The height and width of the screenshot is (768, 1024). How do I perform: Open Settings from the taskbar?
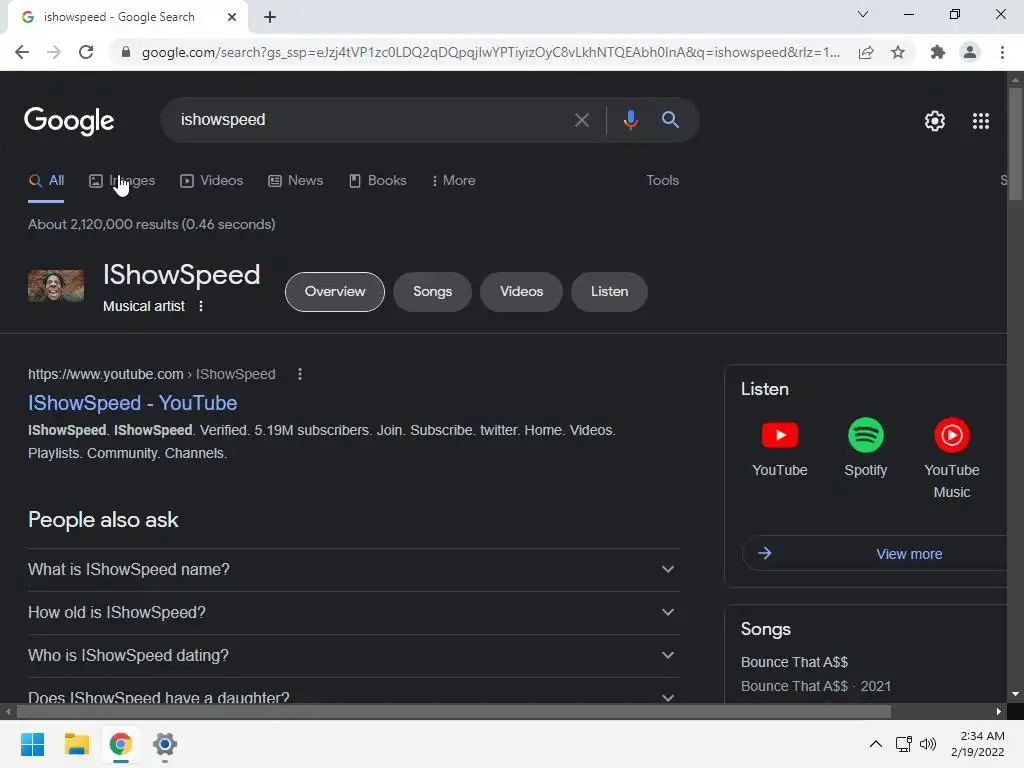click(165, 744)
